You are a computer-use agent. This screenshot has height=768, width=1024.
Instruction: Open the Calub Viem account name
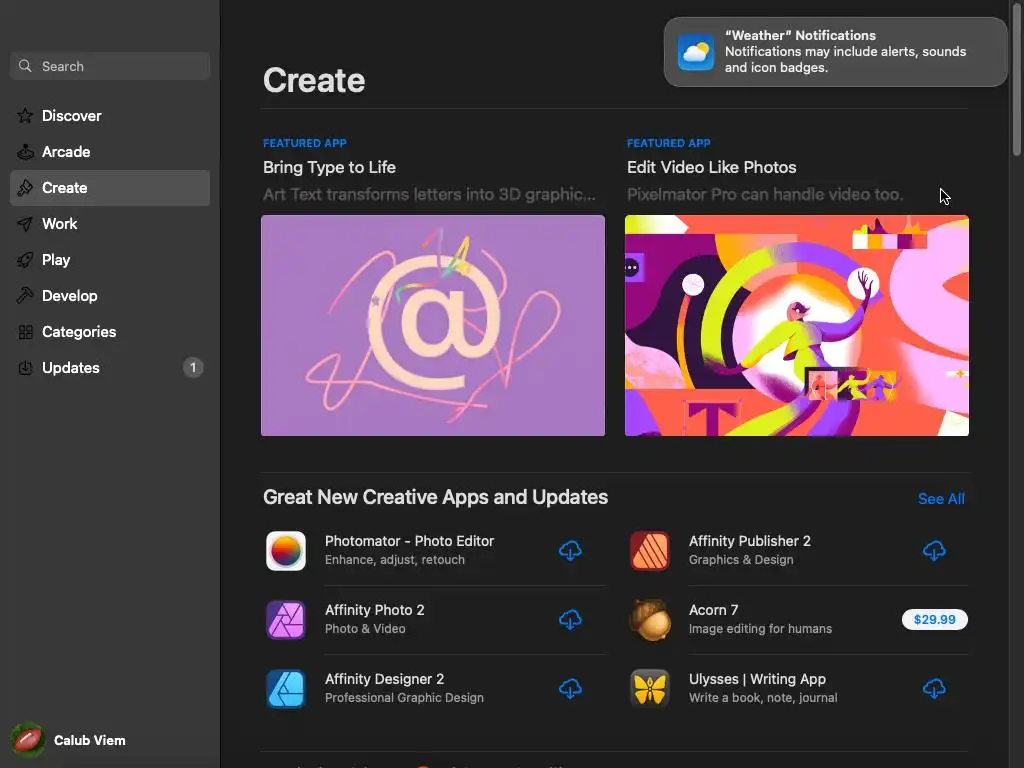tap(89, 740)
